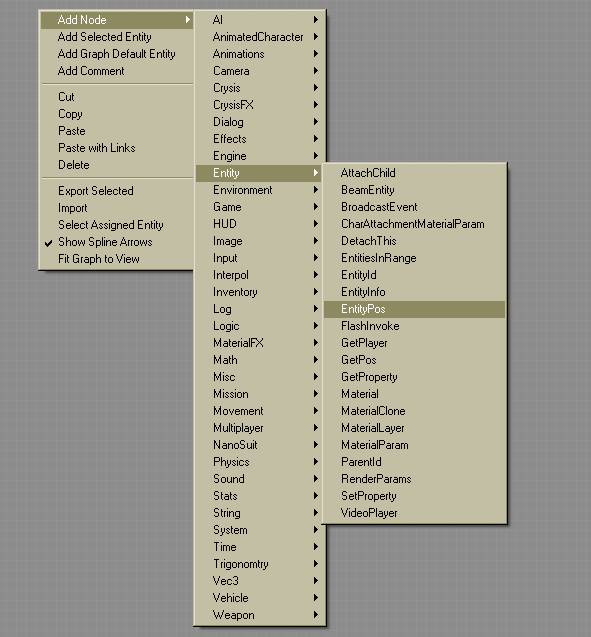Expand the NanoSuit category
This screenshot has width=591, height=637.
[x=260, y=445]
